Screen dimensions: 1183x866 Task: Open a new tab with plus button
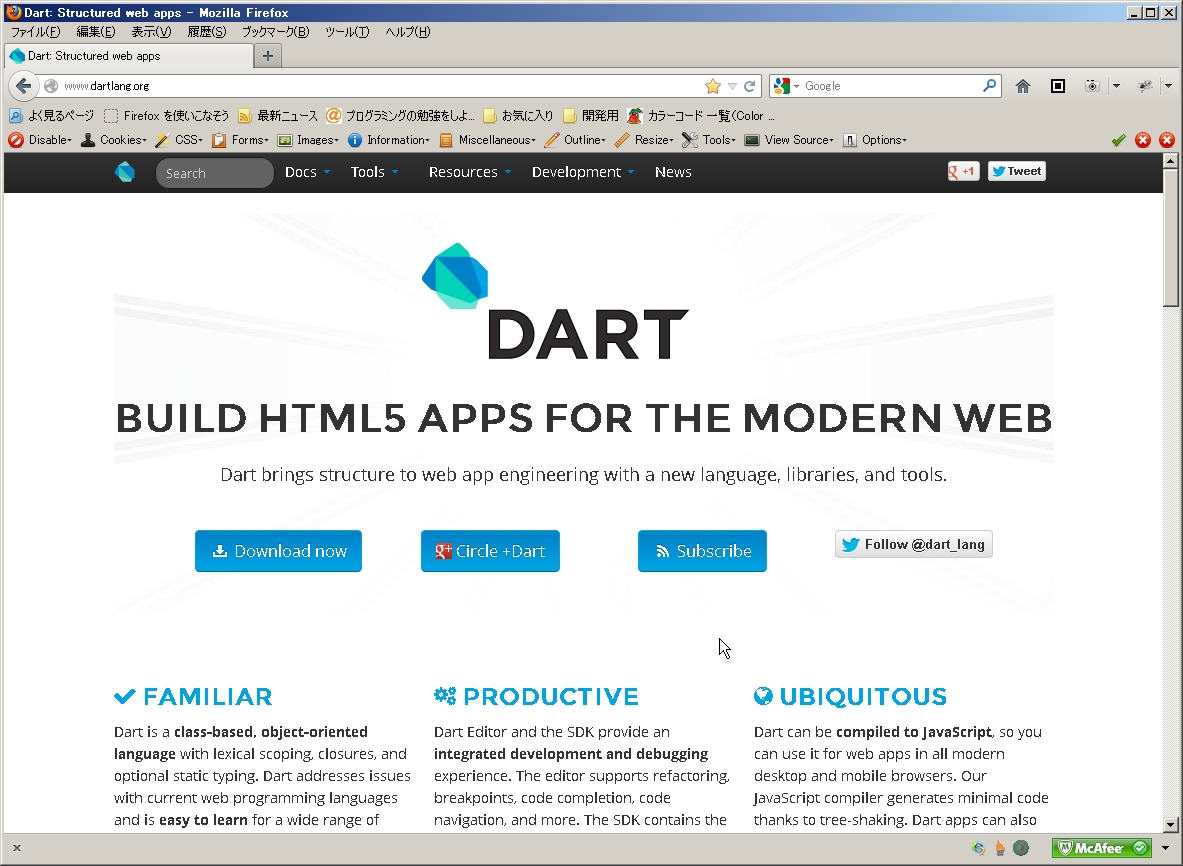pyautogui.click(x=267, y=56)
